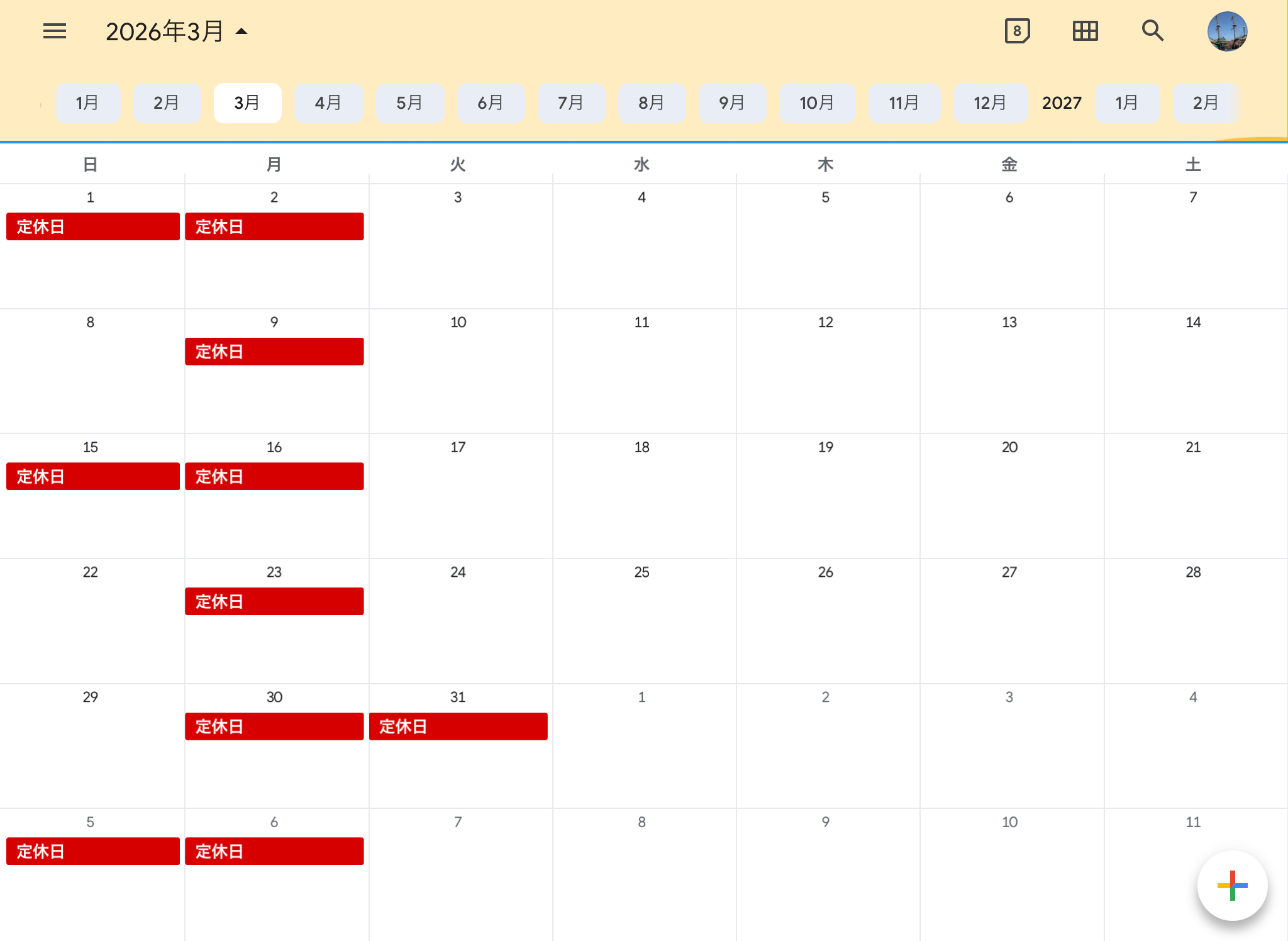Select the 1月 month chip of 2026
1288x941 pixels.
(x=87, y=103)
